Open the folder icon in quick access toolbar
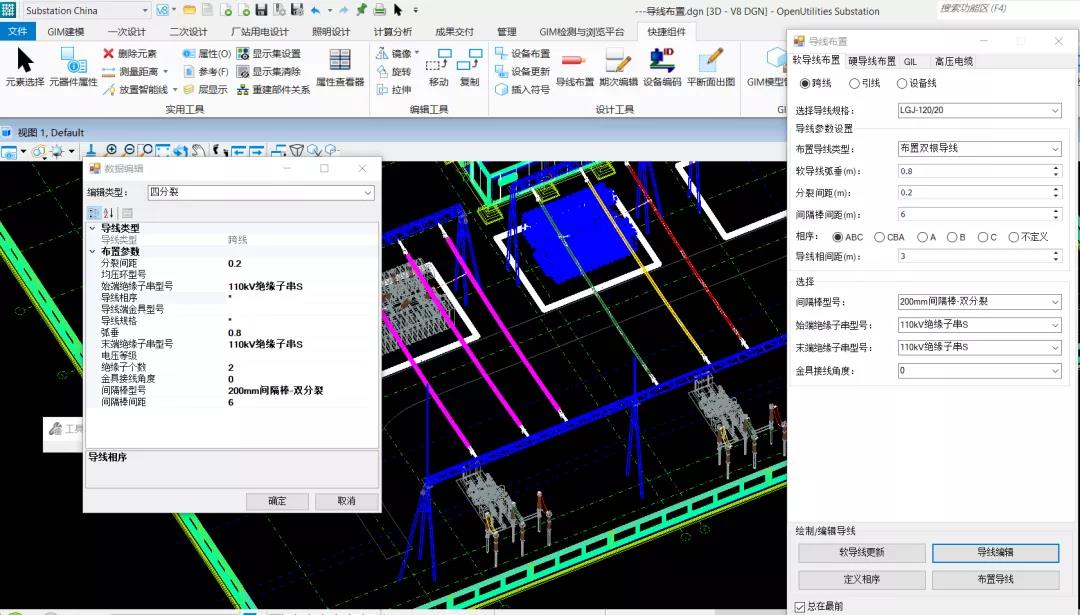This screenshot has width=1080, height=615. click(x=189, y=10)
